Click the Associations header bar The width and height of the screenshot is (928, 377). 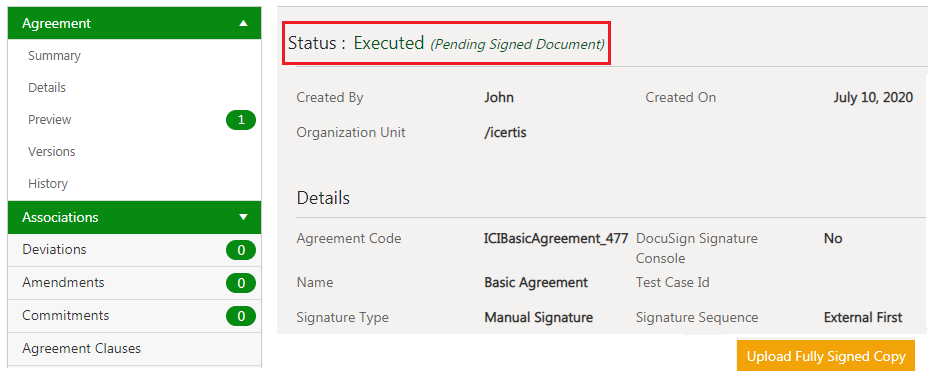134,217
